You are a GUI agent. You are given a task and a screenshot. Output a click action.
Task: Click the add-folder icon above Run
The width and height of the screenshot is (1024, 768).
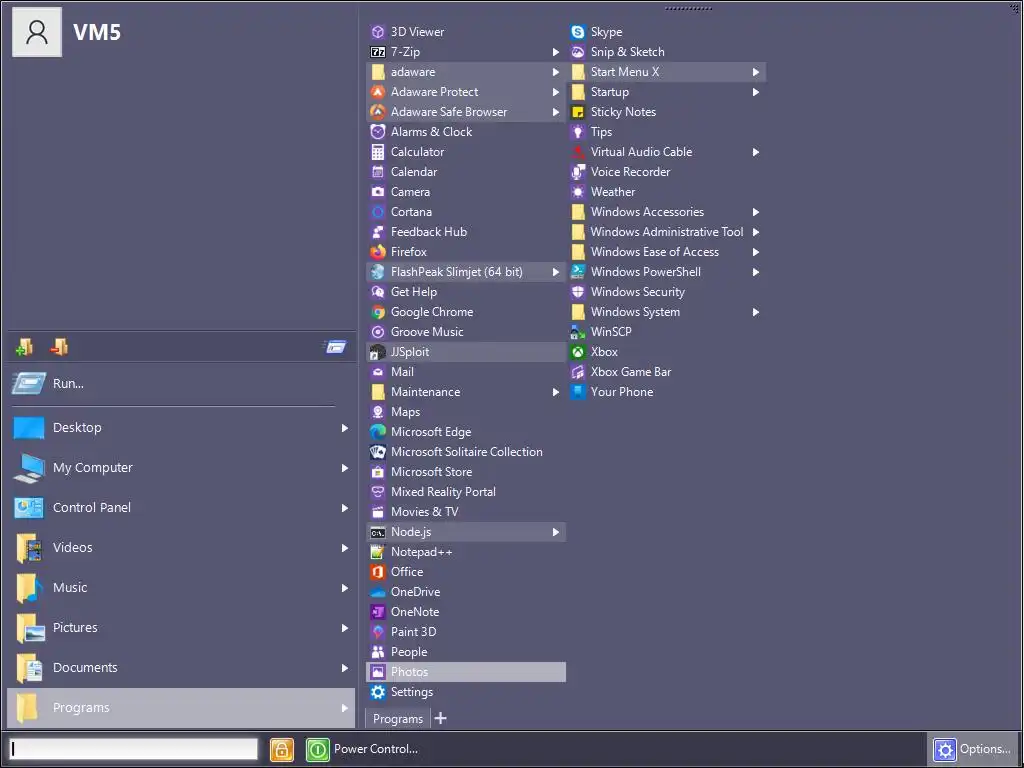pos(24,347)
